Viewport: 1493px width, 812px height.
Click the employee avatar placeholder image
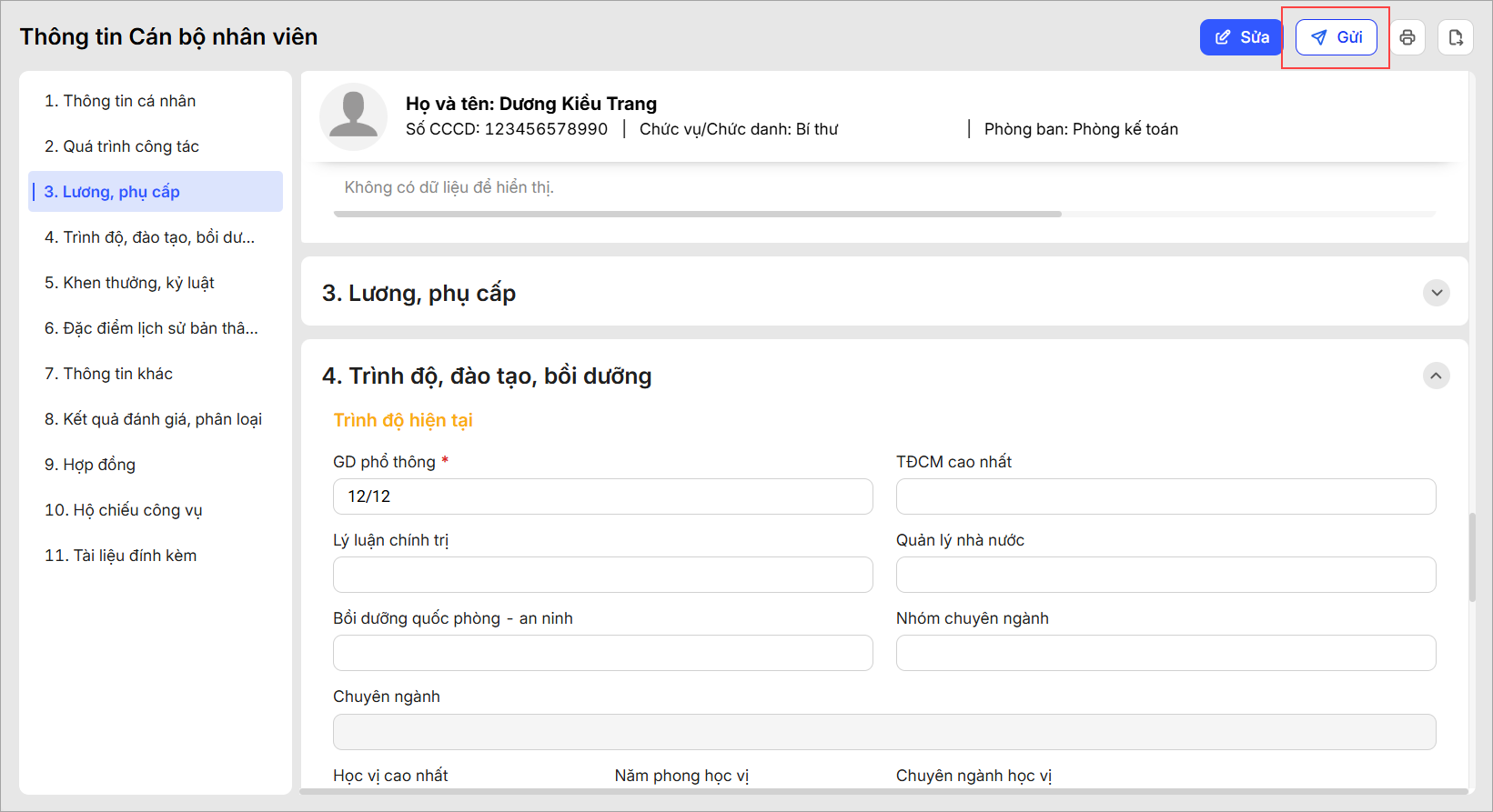point(353,116)
